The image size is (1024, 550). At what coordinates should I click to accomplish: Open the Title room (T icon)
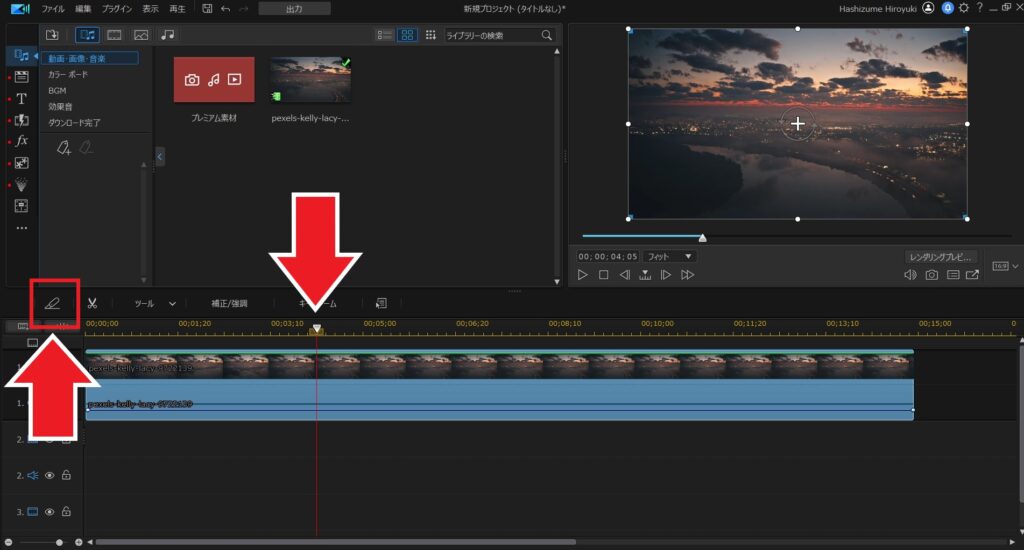[x=21, y=98]
